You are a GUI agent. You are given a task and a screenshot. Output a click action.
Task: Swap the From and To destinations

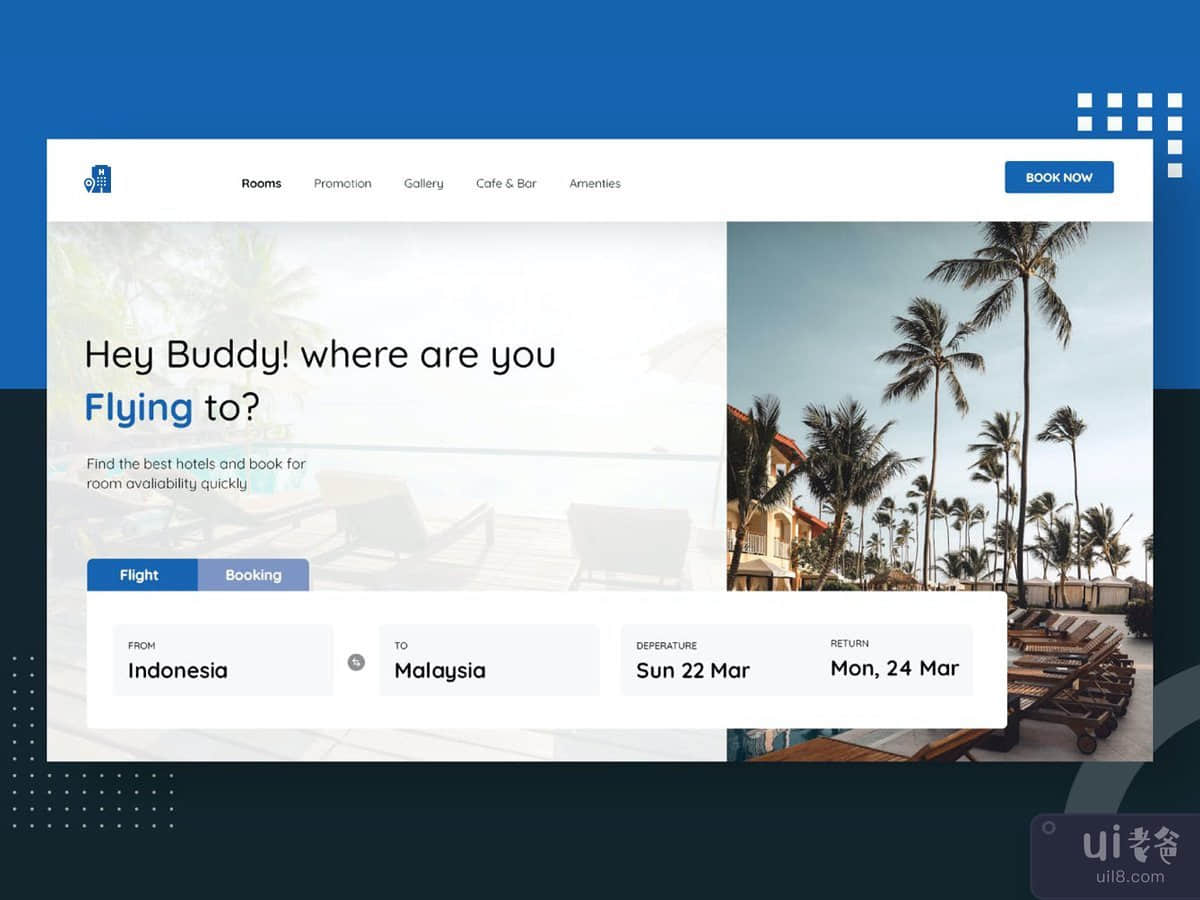pos(356,661)
